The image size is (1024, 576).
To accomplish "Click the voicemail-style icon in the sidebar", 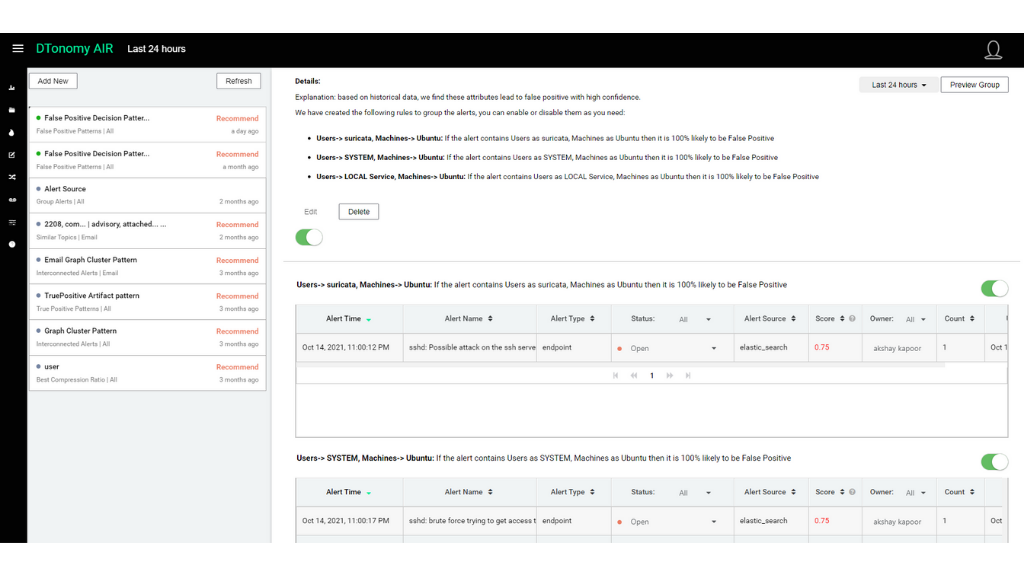I will 12,200.
